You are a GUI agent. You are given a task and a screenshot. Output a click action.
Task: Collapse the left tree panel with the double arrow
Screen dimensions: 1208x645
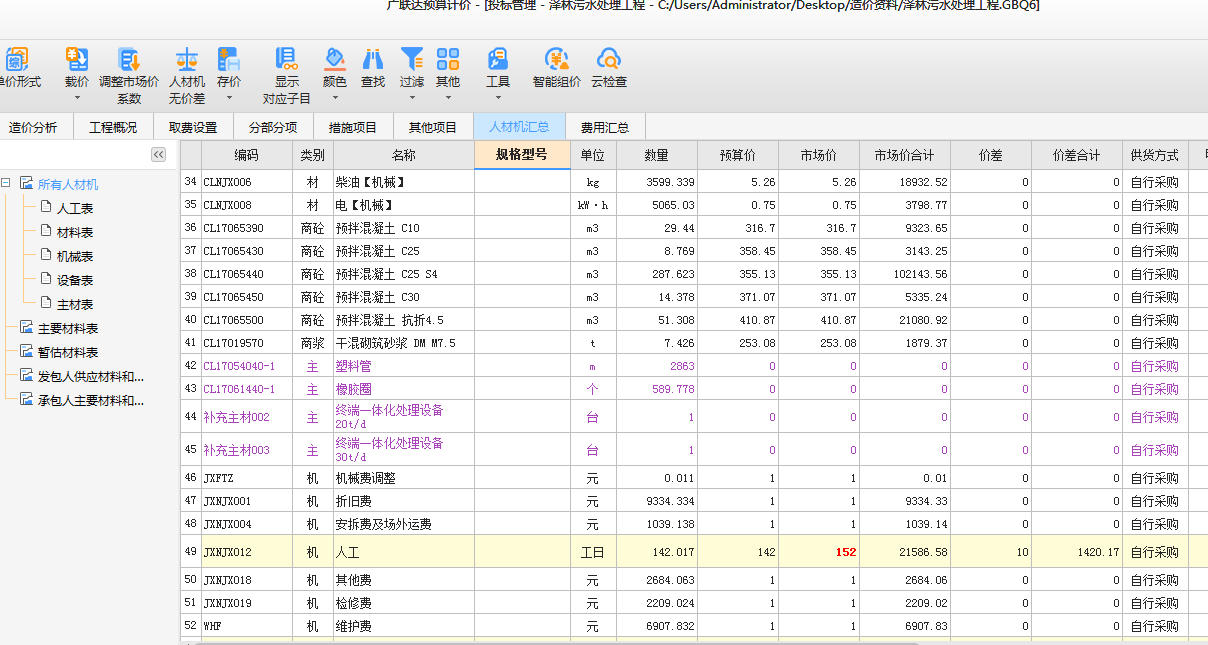[x=158, y=154]
